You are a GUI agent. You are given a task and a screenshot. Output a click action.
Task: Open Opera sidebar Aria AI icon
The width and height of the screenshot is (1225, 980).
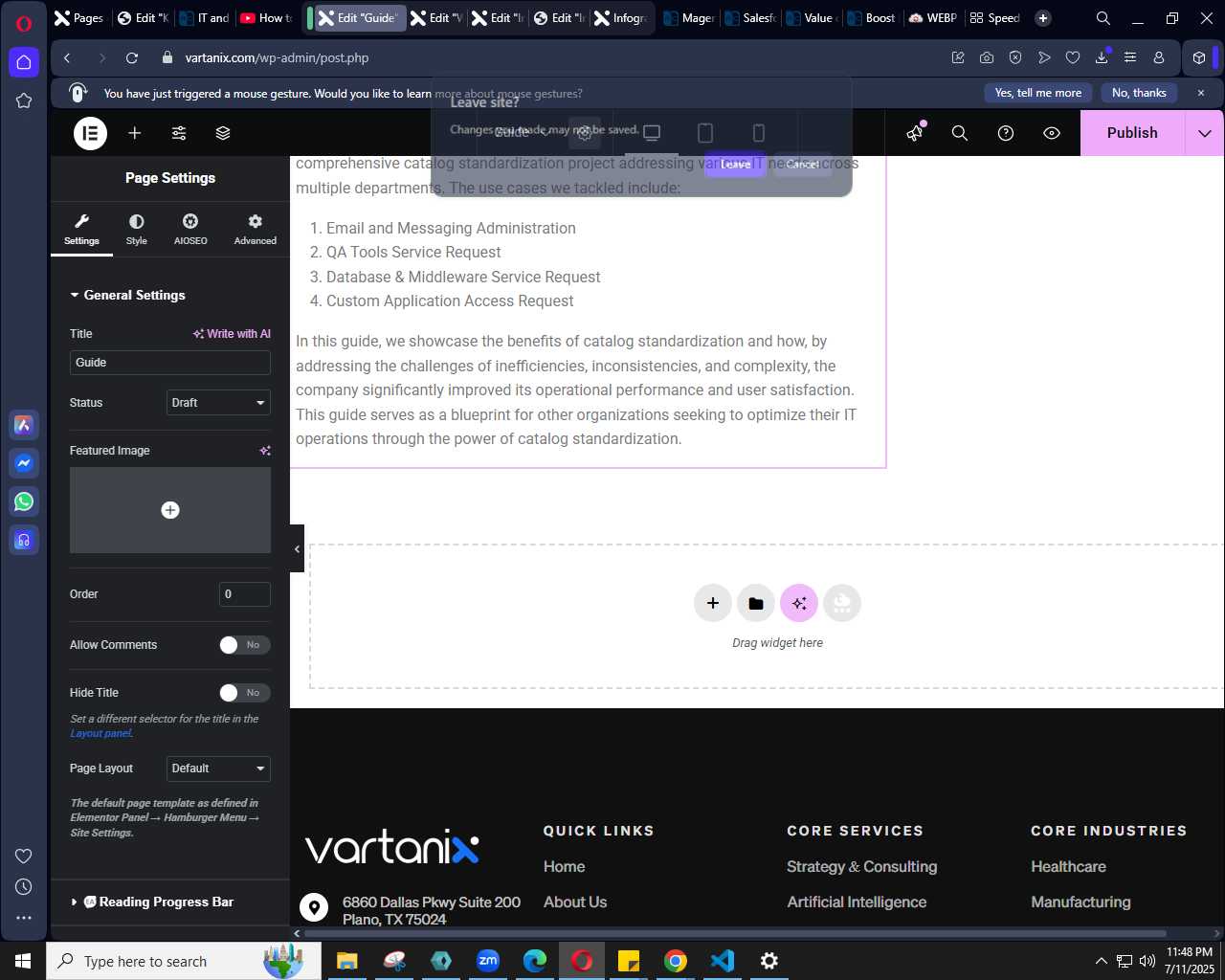24,425
